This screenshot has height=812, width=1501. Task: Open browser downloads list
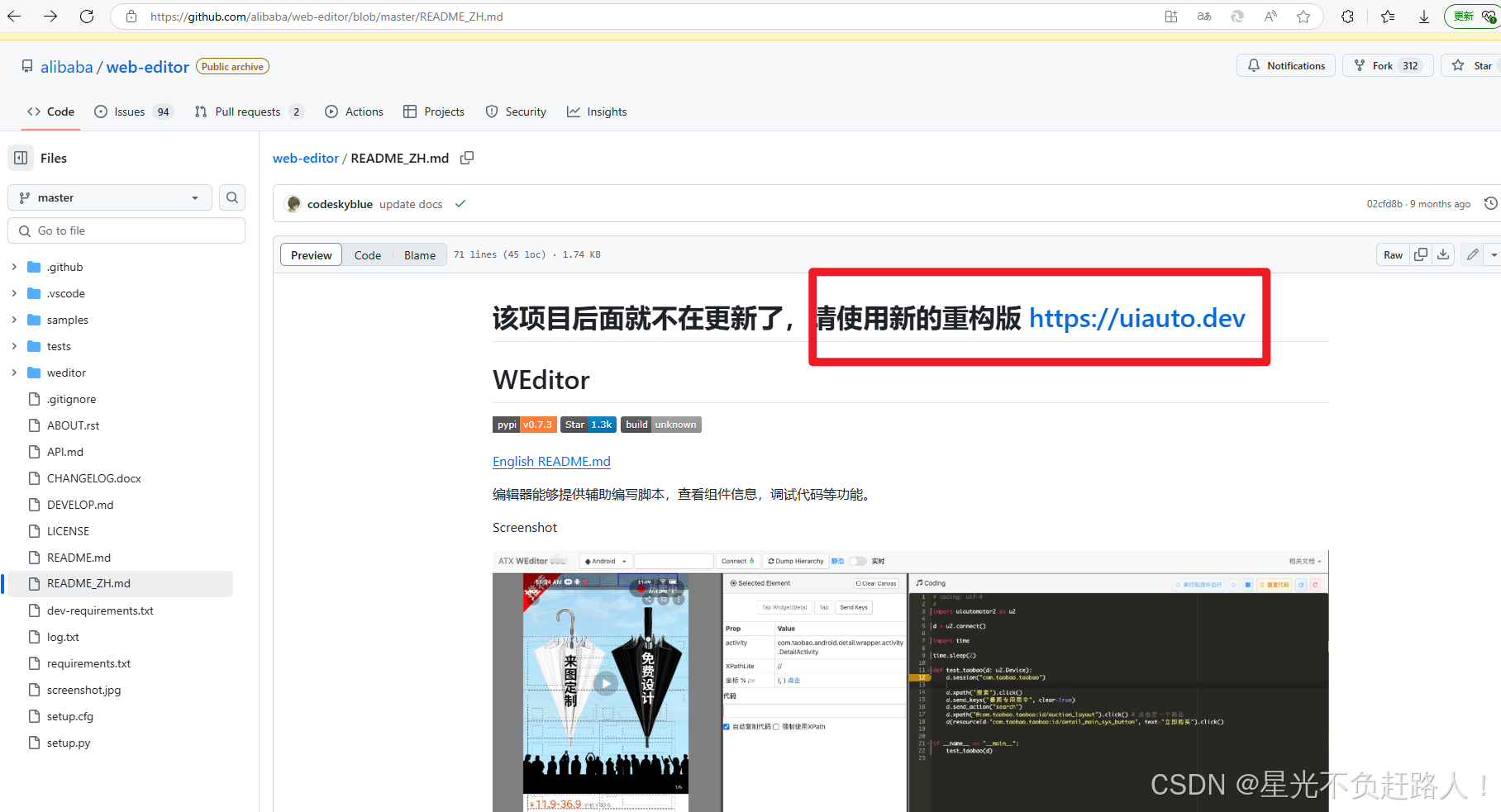(x=1424, y=16)
